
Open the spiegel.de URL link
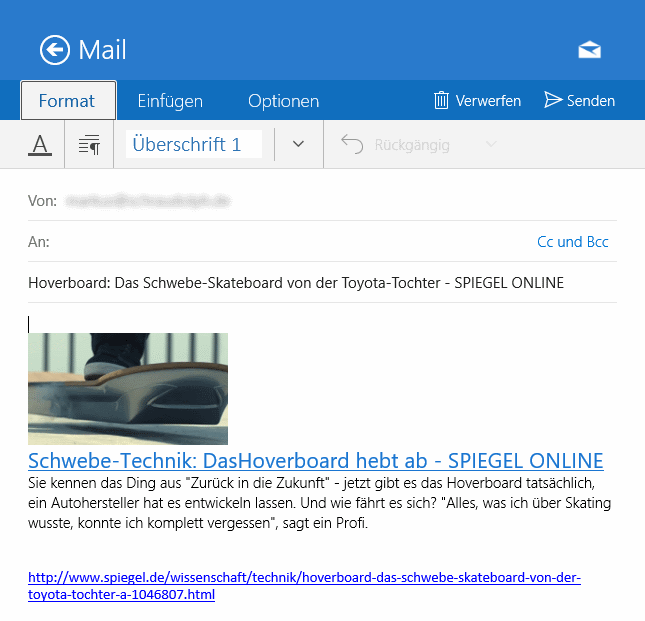pos(304,586)
